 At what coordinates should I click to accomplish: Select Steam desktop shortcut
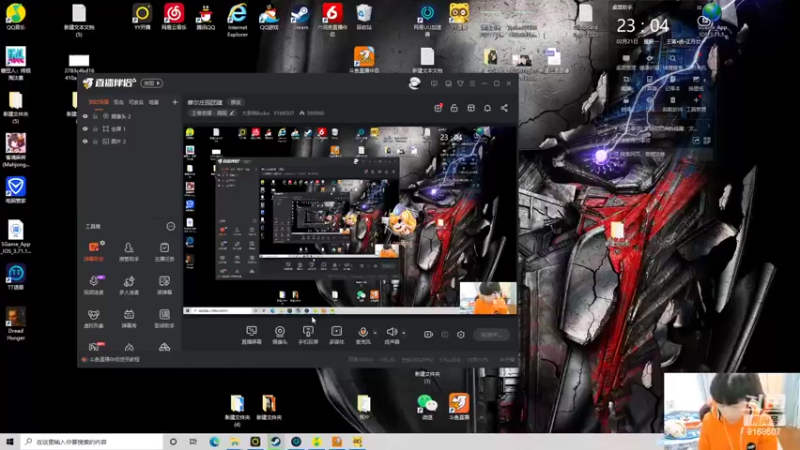(300, 17)
